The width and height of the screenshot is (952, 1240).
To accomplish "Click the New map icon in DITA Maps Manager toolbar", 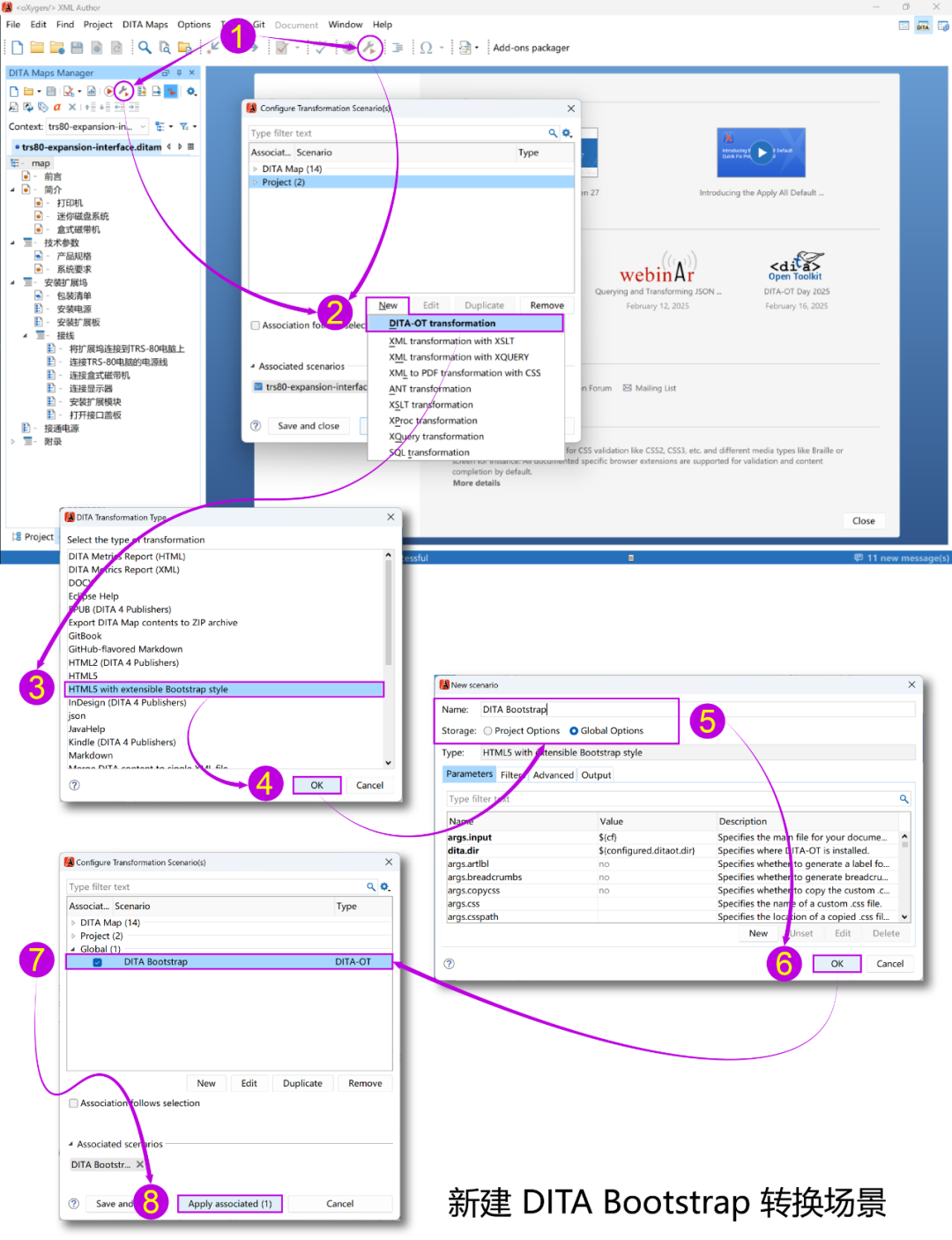I will 13,91.
